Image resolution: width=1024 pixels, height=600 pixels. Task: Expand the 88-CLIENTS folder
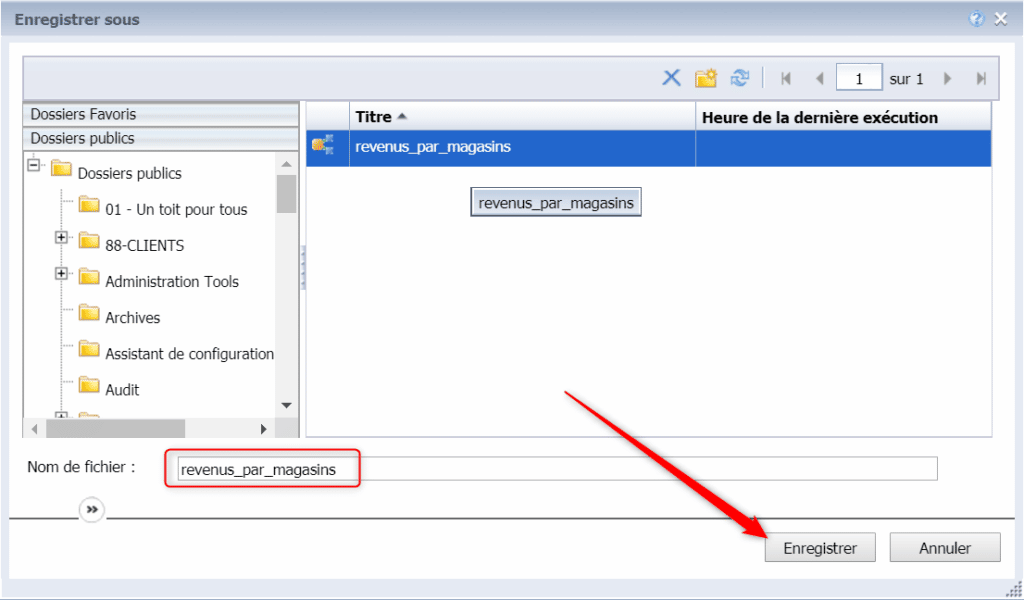tap(61, 238)
